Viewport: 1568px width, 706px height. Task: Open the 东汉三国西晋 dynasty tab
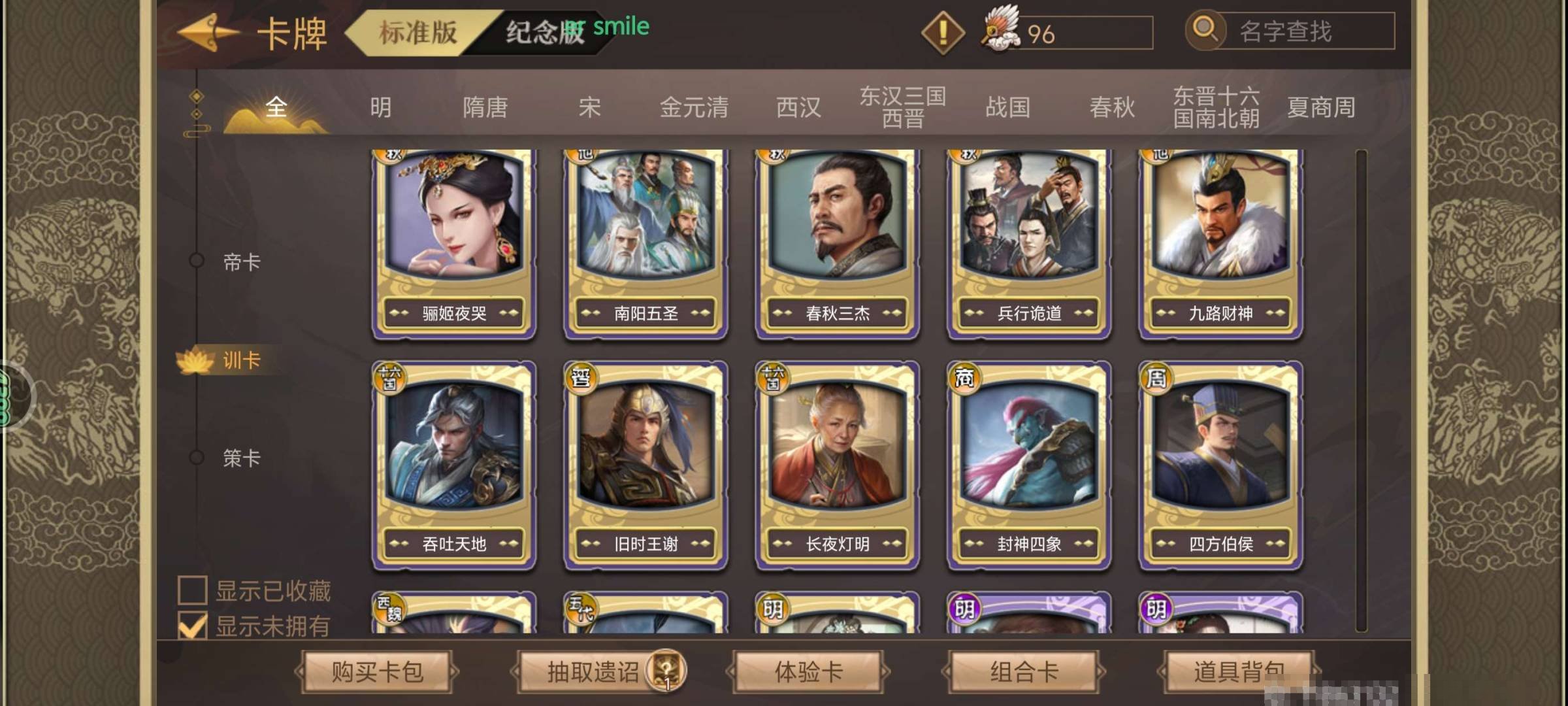(x=903, y=107)
